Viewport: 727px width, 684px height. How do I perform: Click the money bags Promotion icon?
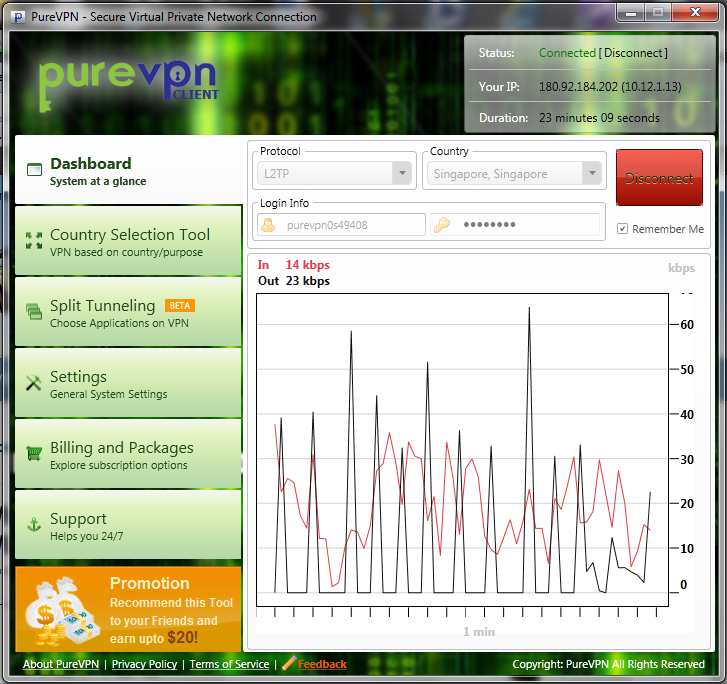(63, 611)
